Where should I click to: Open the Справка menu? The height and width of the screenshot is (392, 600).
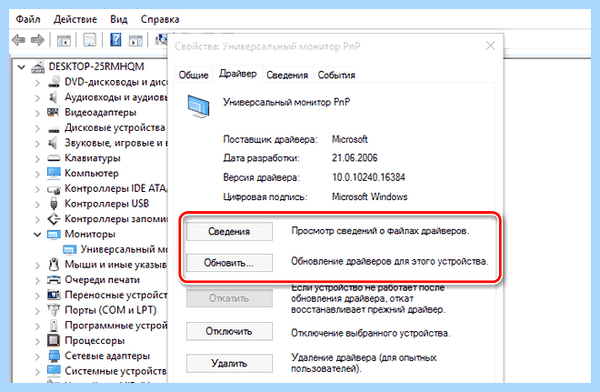click(x=160, y=19)
